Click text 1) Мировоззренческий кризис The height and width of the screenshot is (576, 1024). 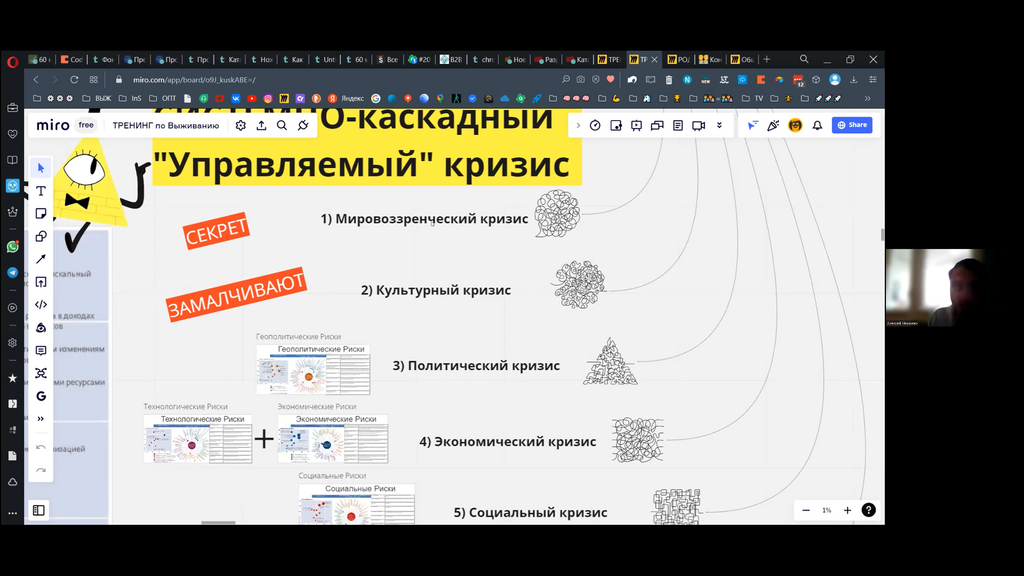coord(424,219)
